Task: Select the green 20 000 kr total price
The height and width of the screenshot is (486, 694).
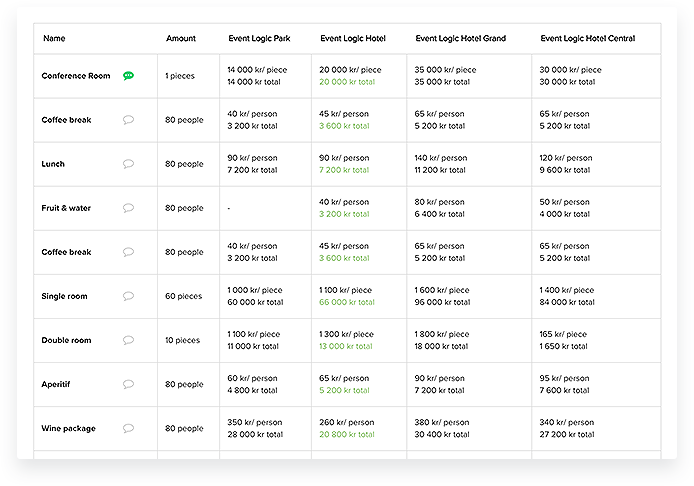Action: click(x=347, y=82)
